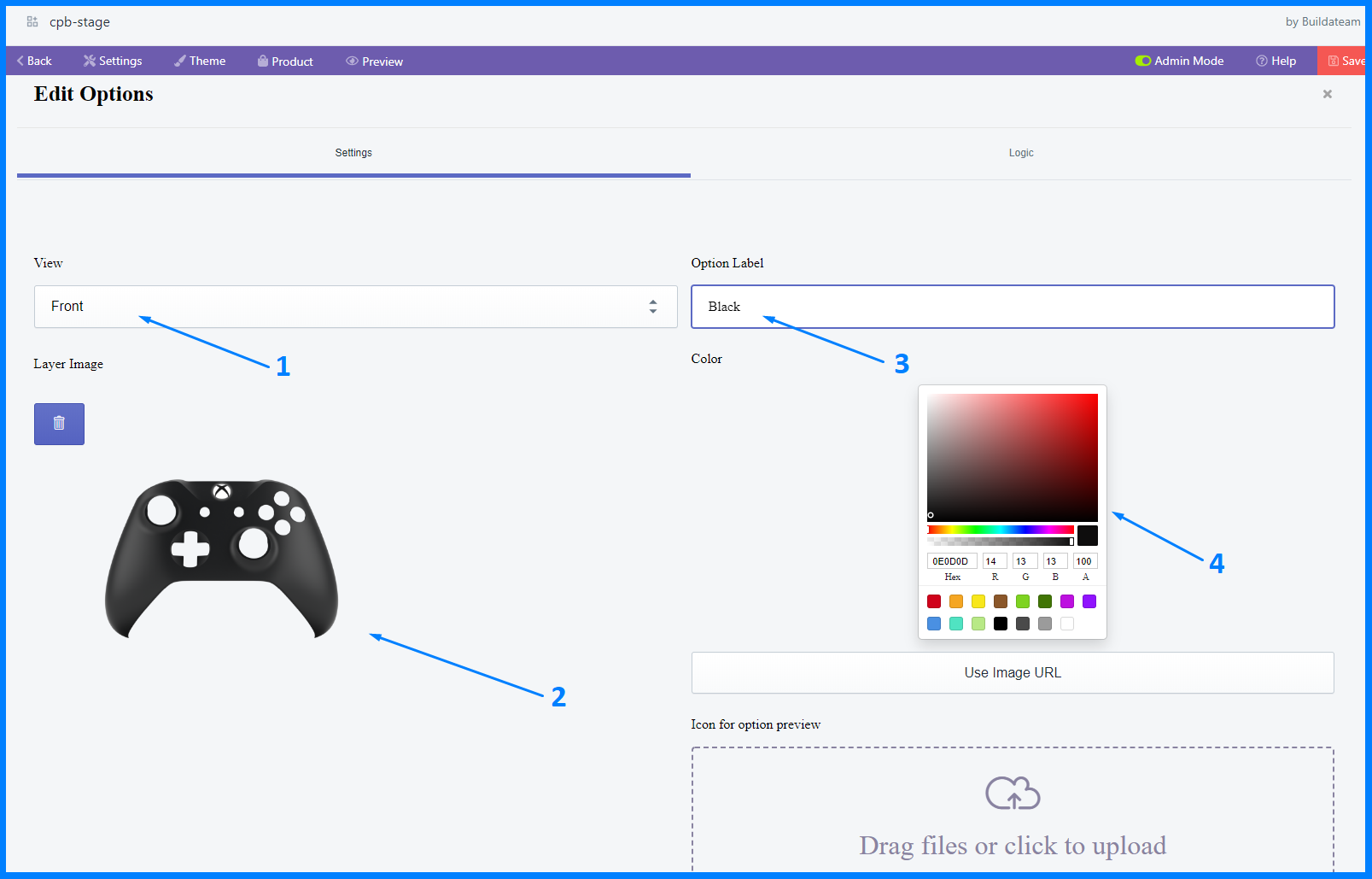Click the Use Image URL button
This screenshot has width=1372, height=879.
click(1013, 673)
